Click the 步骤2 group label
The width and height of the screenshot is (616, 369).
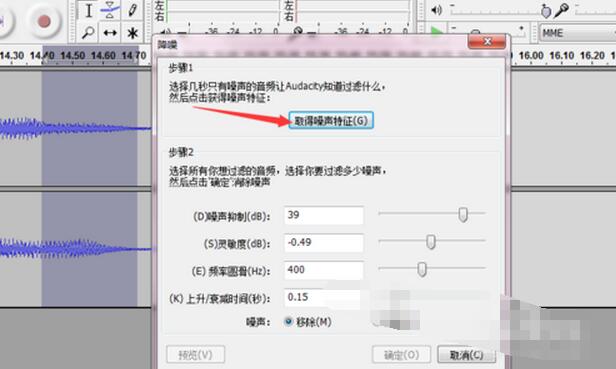click(181, 152)
